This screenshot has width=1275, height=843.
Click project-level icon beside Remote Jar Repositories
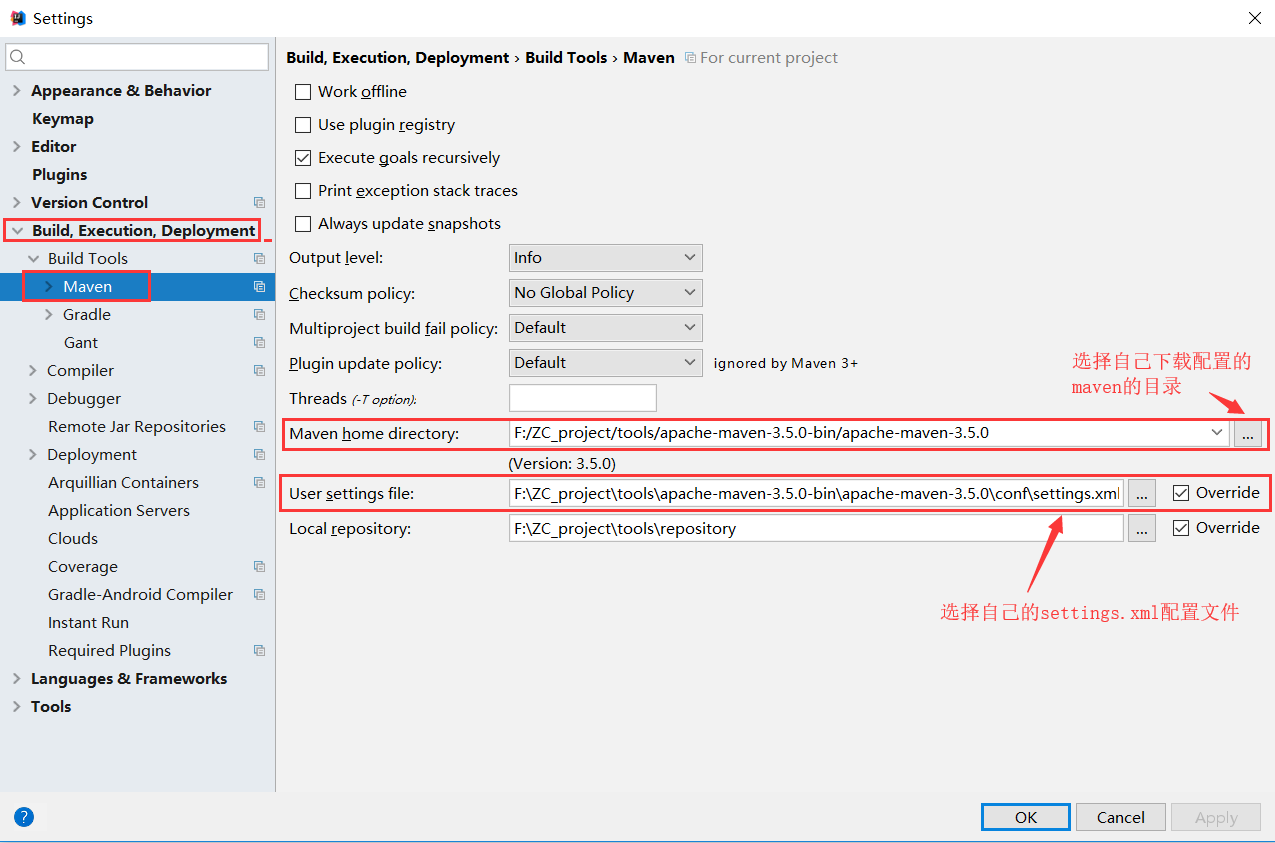pyautogui.click(x=259, y=426)
